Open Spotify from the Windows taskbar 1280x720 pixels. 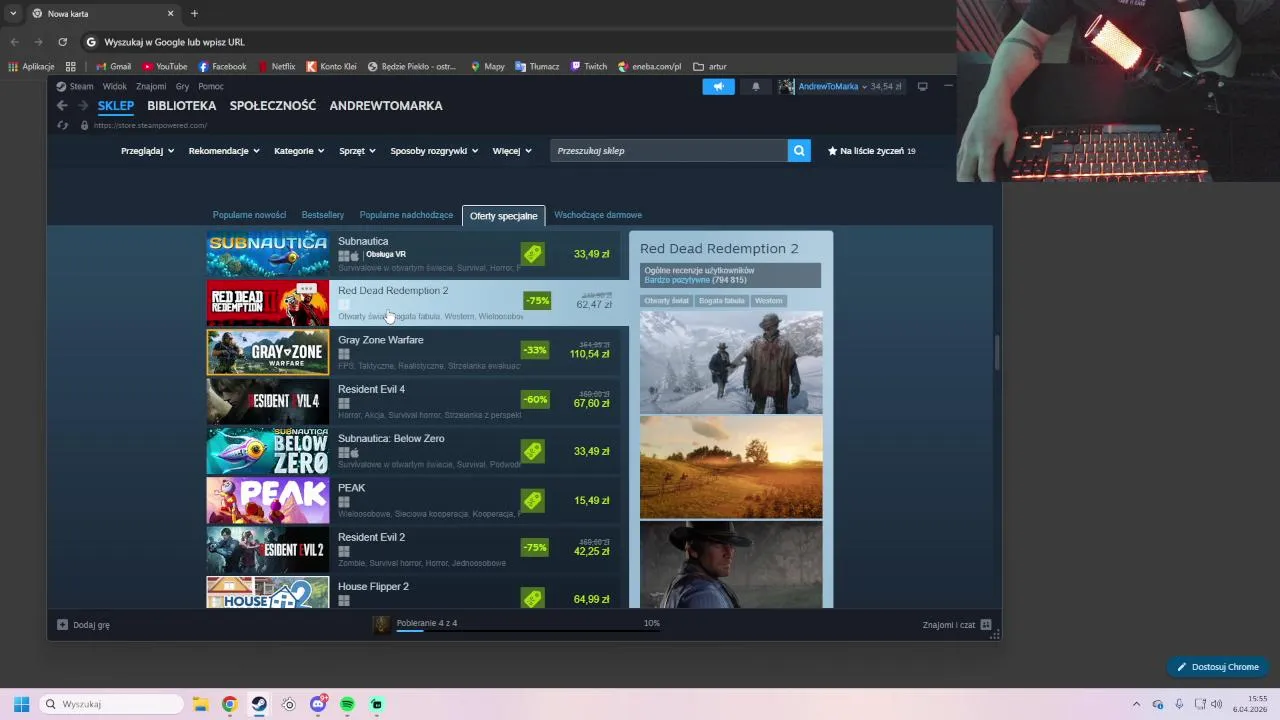point(347,704)
